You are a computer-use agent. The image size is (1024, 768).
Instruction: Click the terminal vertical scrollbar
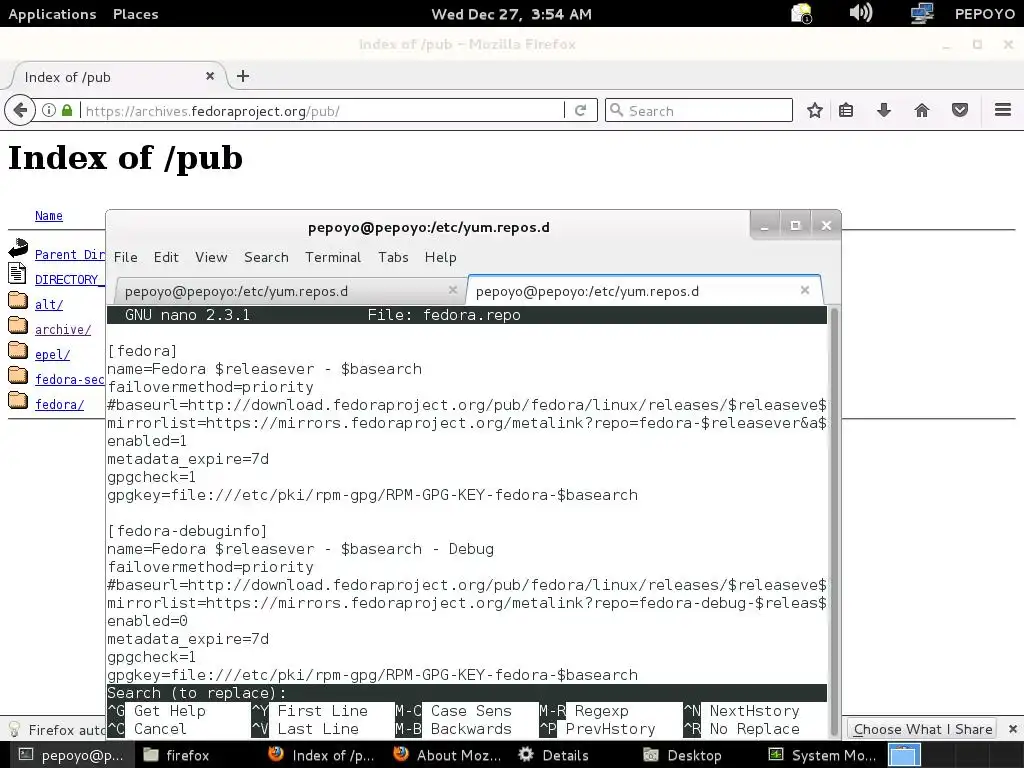pyautogui.click(x=833, y=520)
